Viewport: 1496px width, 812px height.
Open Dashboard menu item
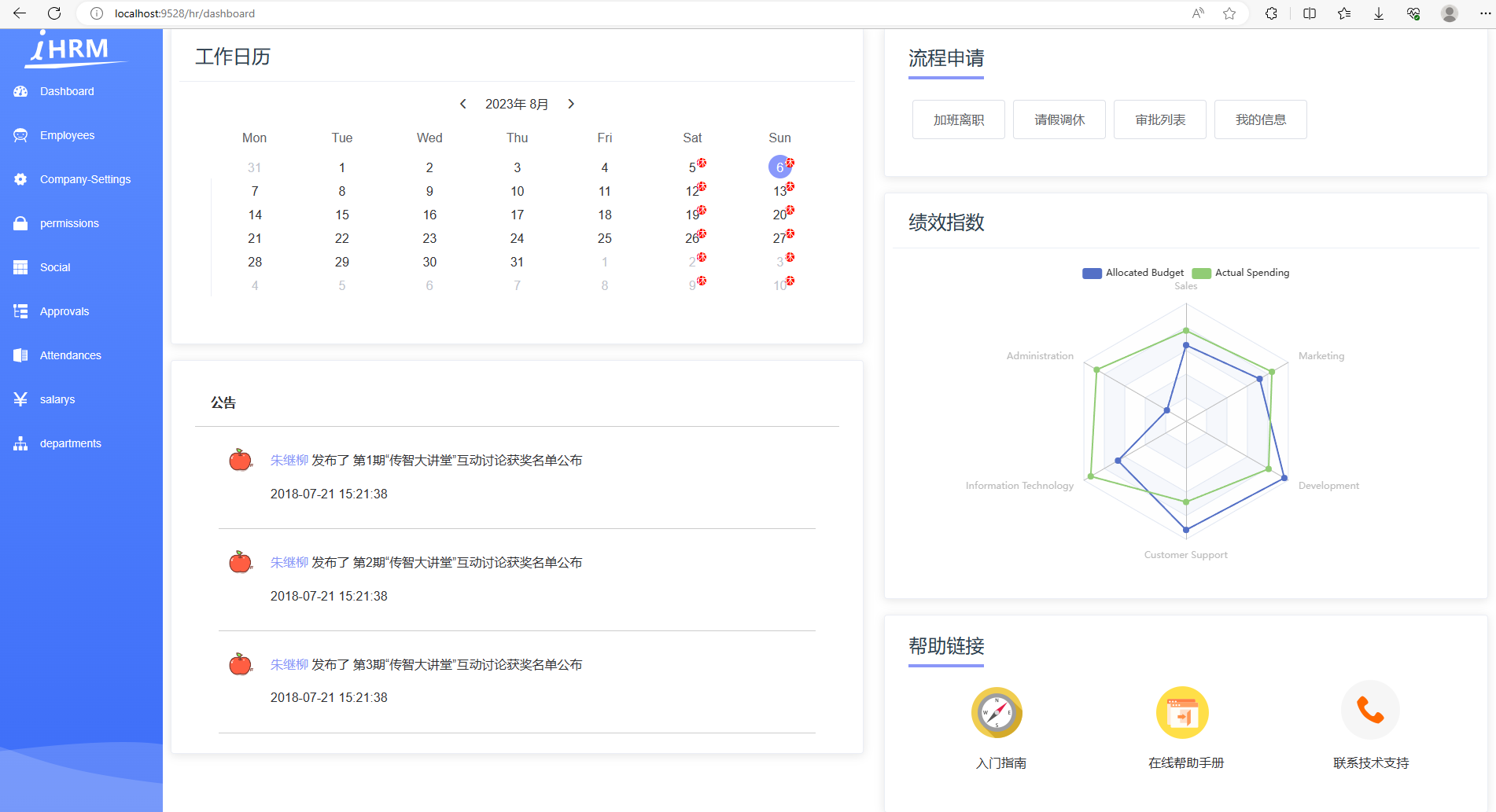pos(81,91)
